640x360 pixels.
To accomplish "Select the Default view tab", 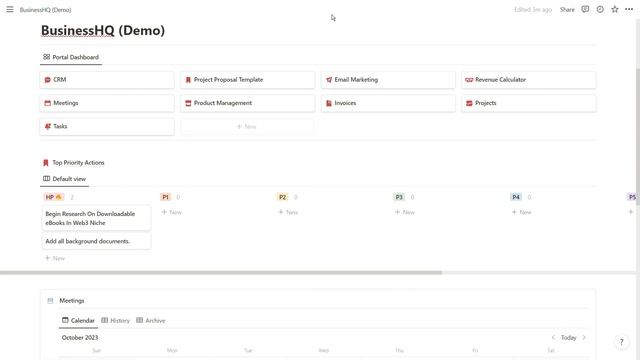I will click(x=64, y=179).
